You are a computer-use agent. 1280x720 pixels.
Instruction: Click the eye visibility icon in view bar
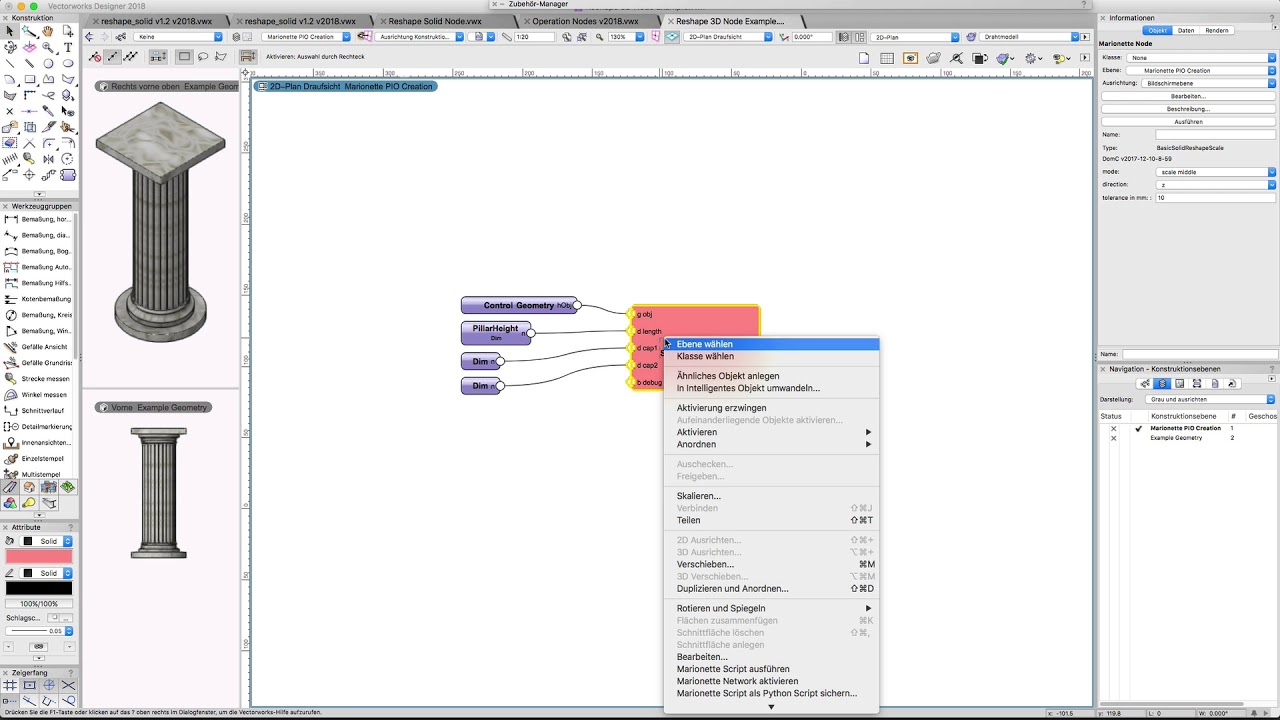click(x=911, y=58)
